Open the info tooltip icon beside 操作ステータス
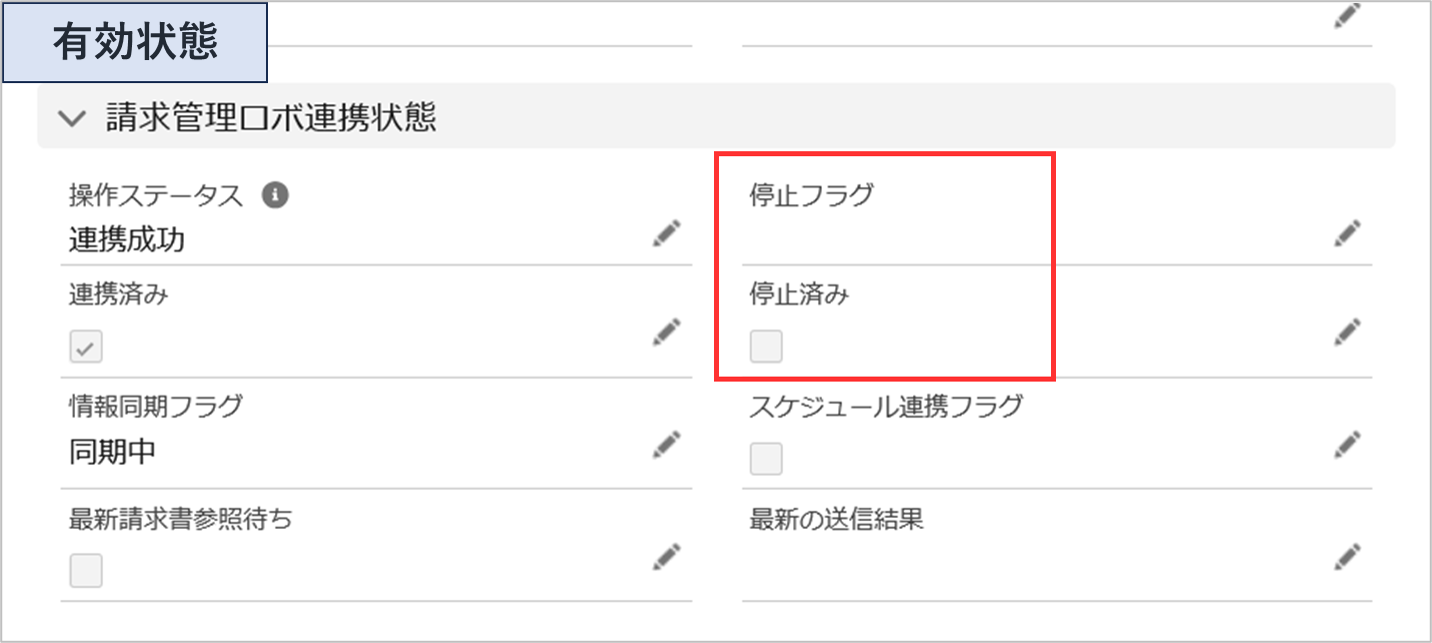This screenshot has height=643, width=1432. (x=275, y=195)
